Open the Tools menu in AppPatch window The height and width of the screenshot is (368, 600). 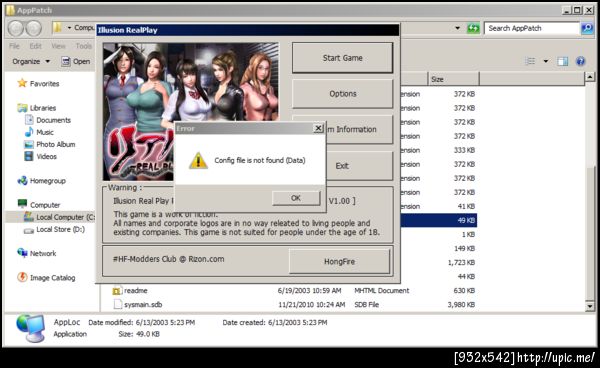pos(83,46)
